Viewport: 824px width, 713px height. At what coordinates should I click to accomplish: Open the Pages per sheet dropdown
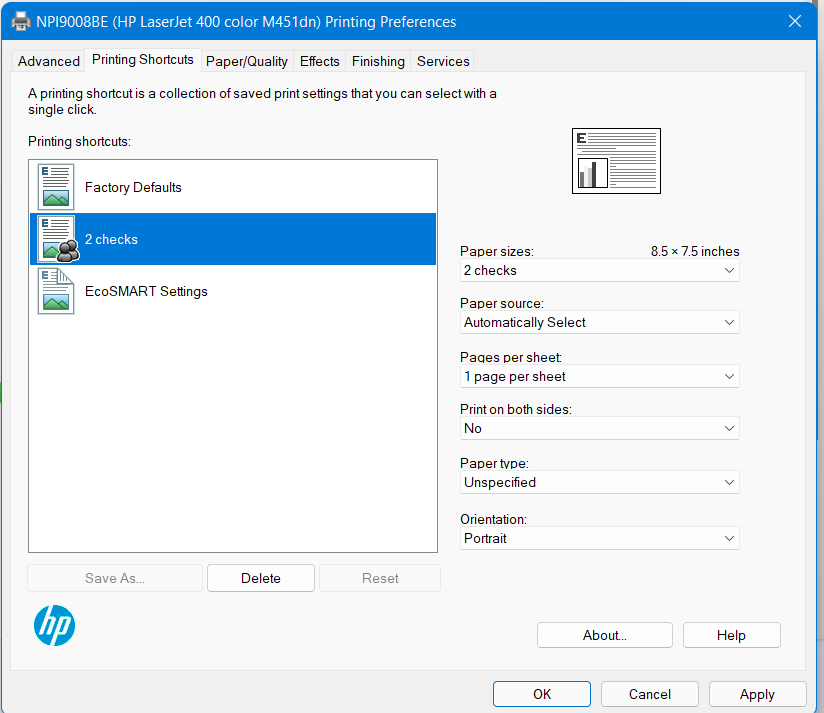coord(599,377)
